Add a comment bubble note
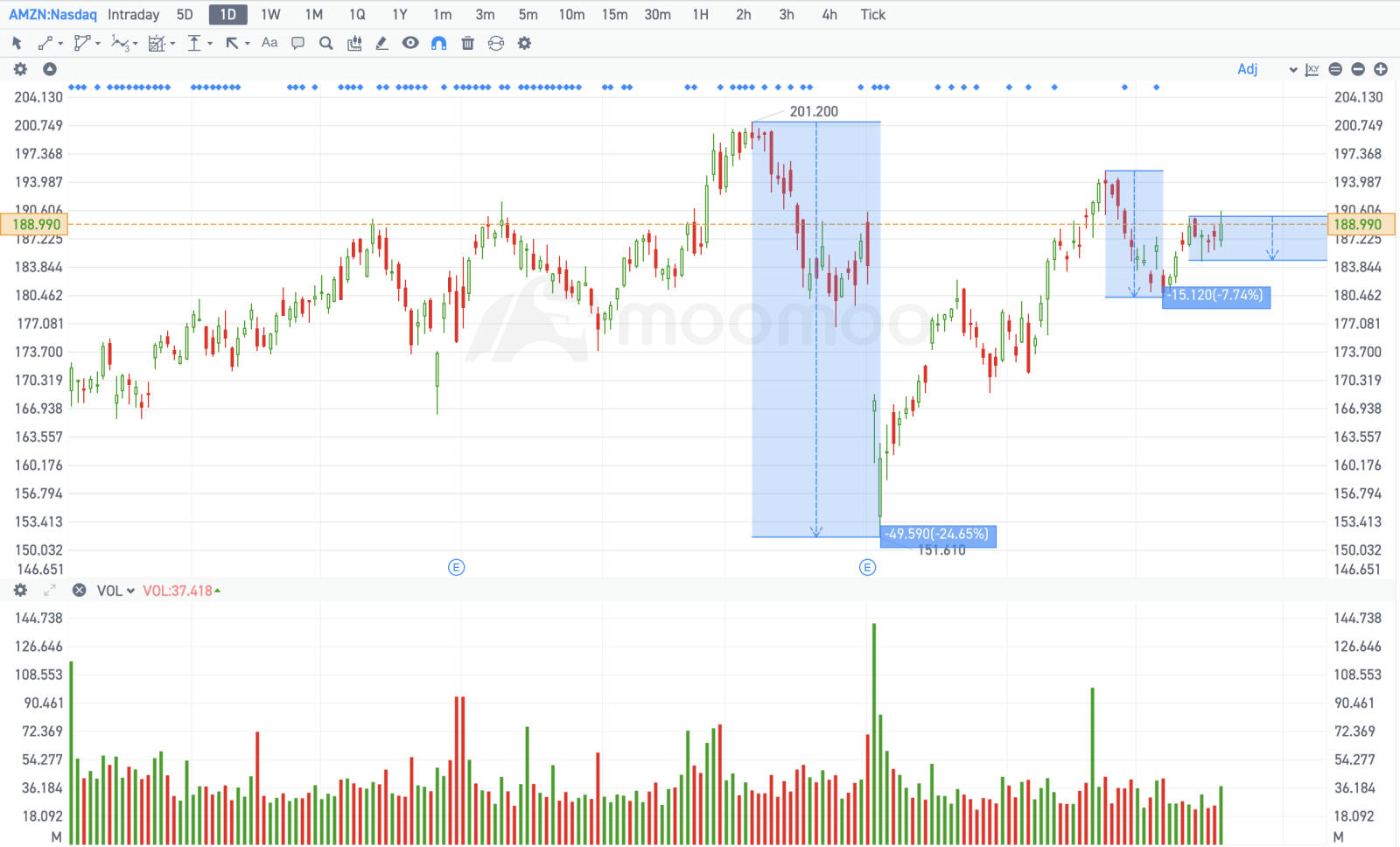Image resolution: width=1400 pixels, height=847 pixels. pos(297,43)
